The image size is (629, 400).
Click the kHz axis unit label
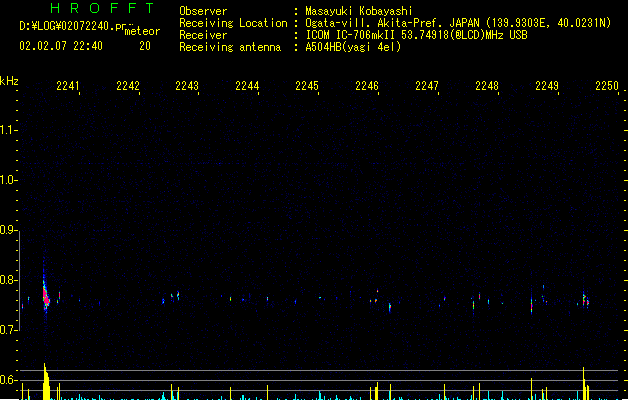[9, 81]
